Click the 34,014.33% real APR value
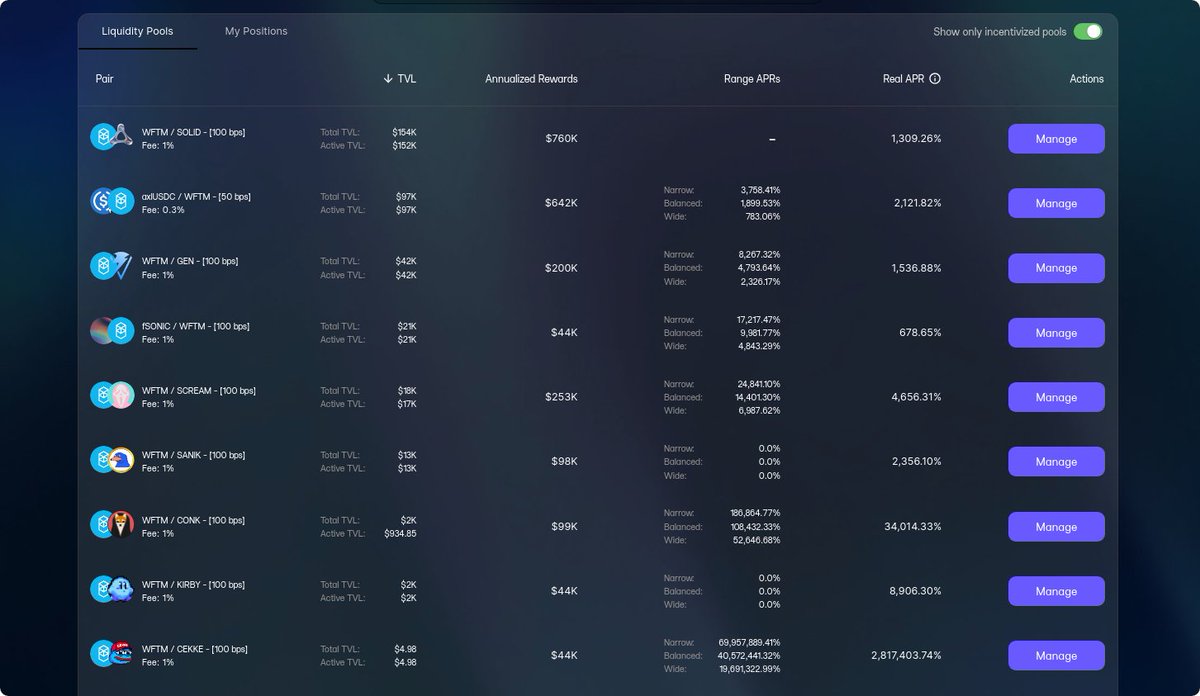 [913, 526]
